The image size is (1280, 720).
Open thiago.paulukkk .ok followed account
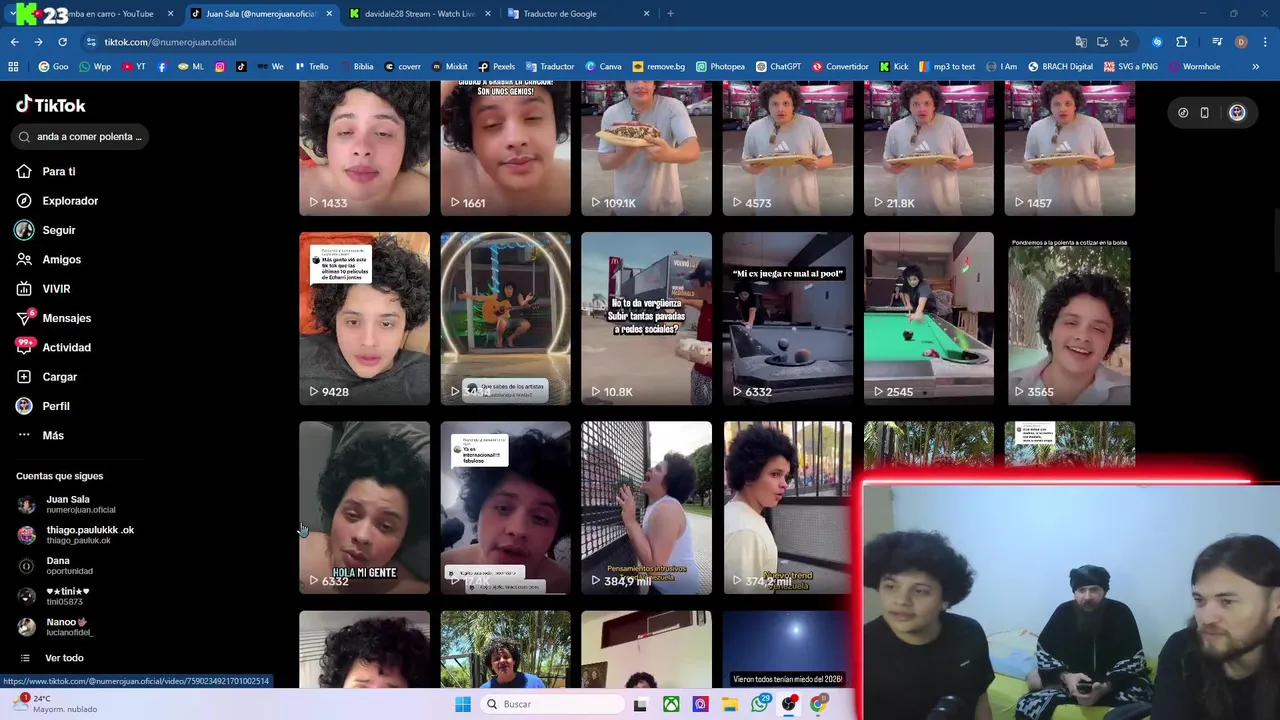pos(76,535)
